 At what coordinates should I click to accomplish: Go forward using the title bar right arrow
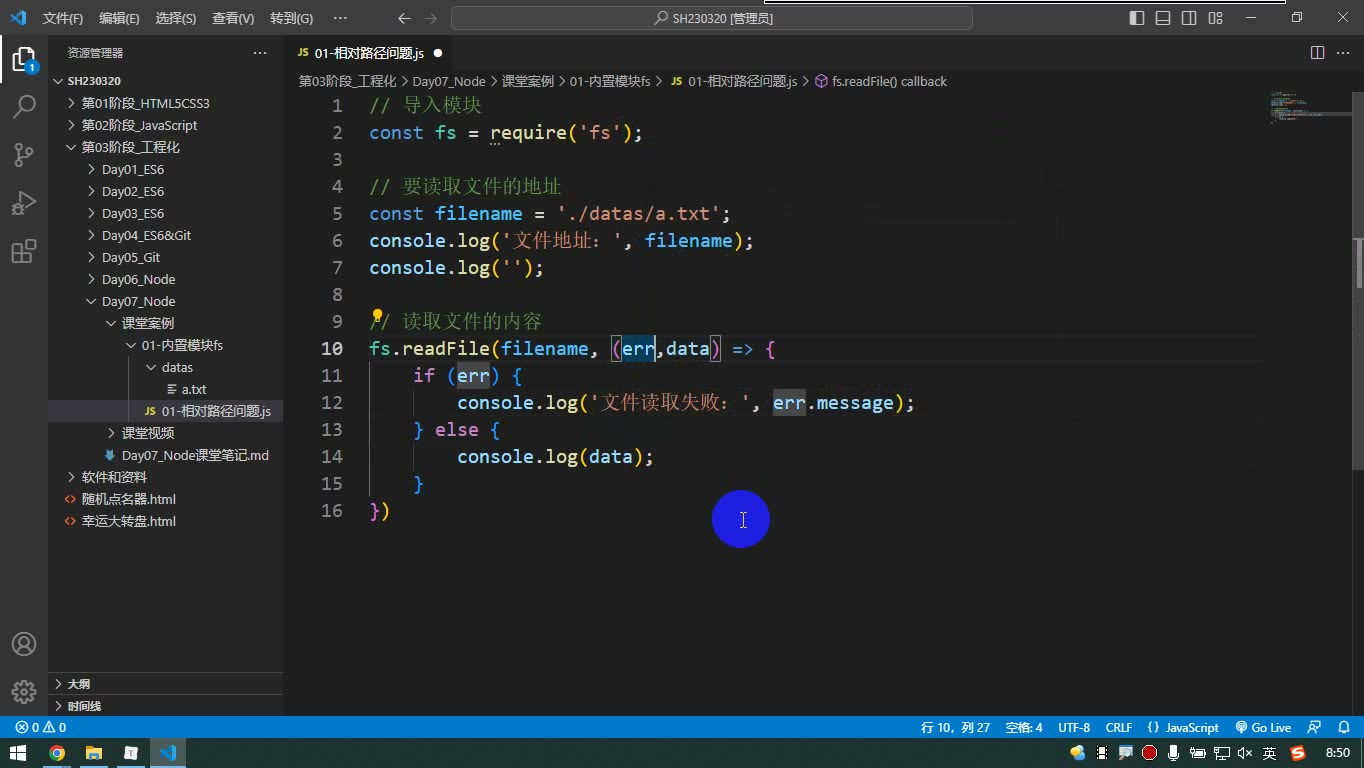click(431, 18)
